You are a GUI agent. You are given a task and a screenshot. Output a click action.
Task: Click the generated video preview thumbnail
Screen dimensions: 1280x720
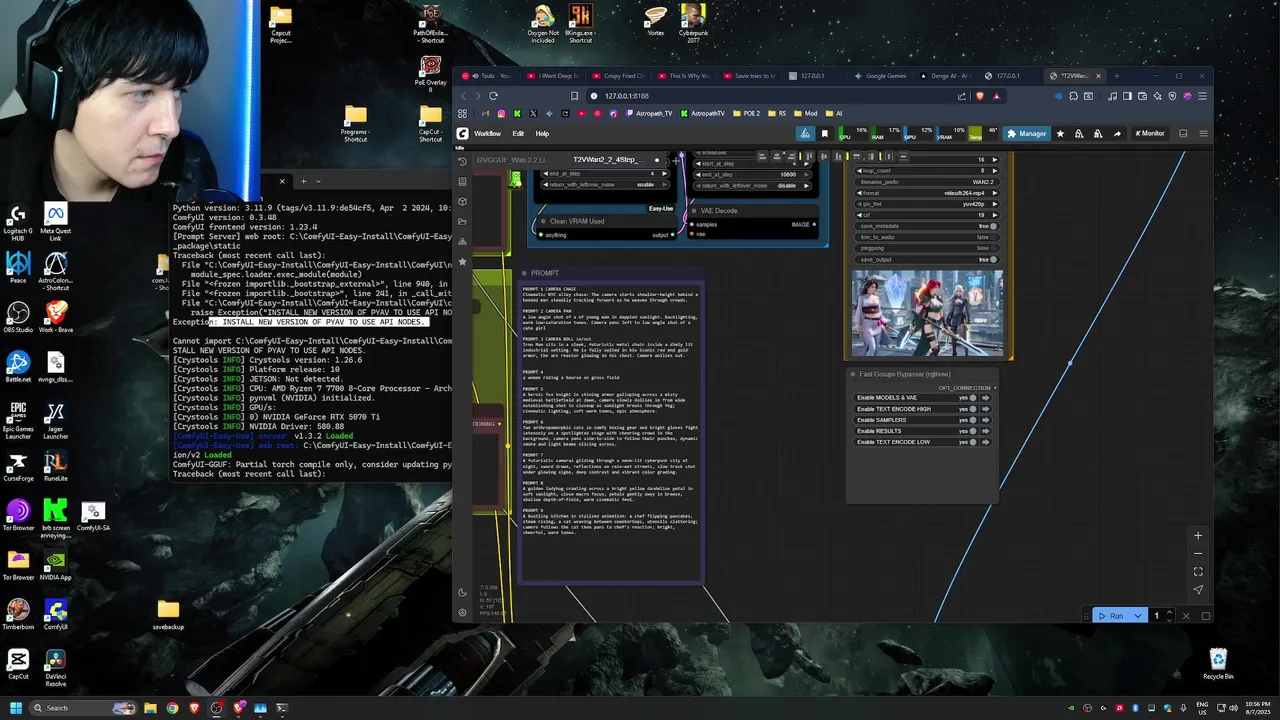(x=927, y=313)
